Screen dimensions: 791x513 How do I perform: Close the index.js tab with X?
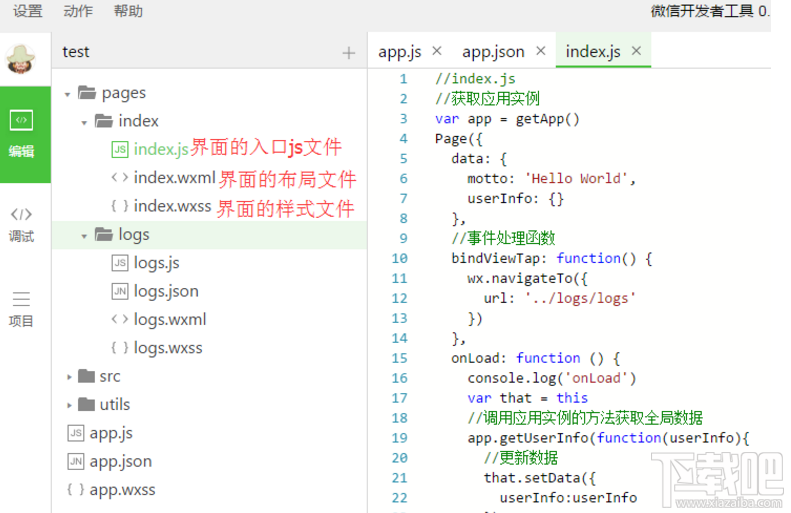click(636, 51)
